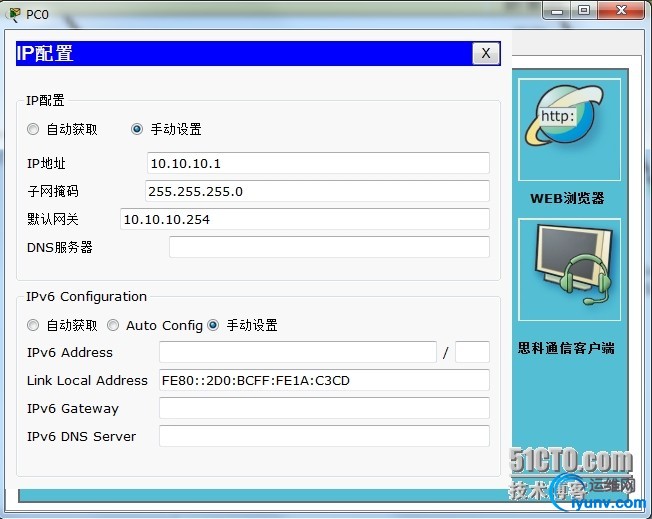The height and width of the screenshot is (519, 652).
Task: Select 自动获取 radio under IP配置
Action: pos(33,129)
